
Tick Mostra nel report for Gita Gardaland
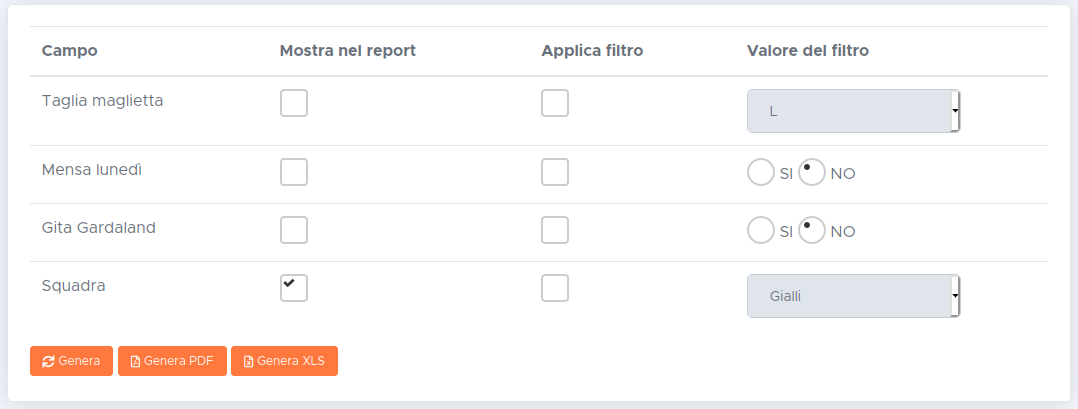[x=294, y=230]
